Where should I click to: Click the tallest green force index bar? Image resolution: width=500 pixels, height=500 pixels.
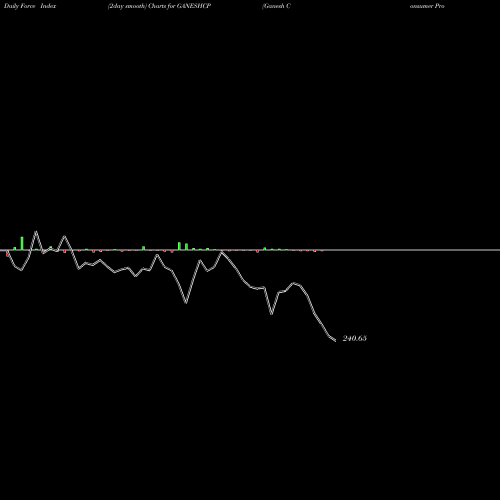[22, 243]
